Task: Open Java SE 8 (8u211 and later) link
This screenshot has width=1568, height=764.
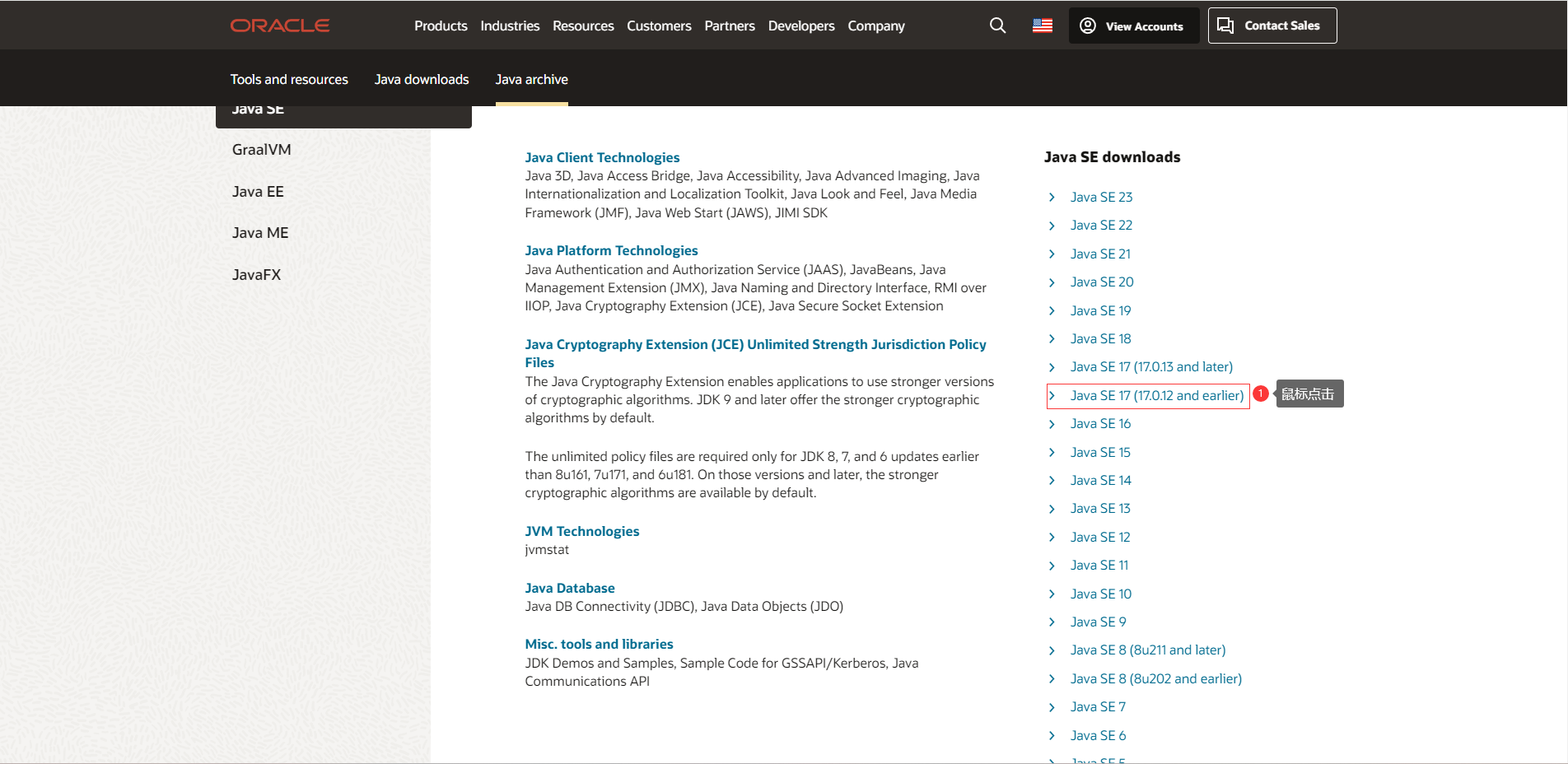Action: [x=1147, y=650]
